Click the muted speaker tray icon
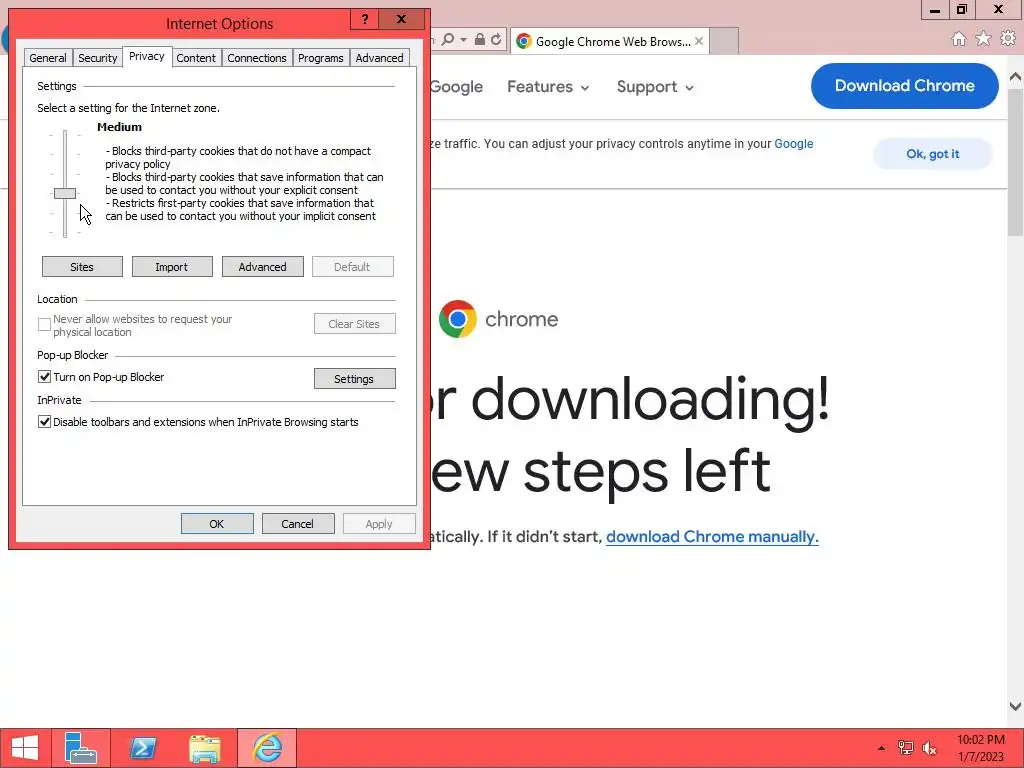The width and height of the screenshot is (1024, 768). pos(929,748)
